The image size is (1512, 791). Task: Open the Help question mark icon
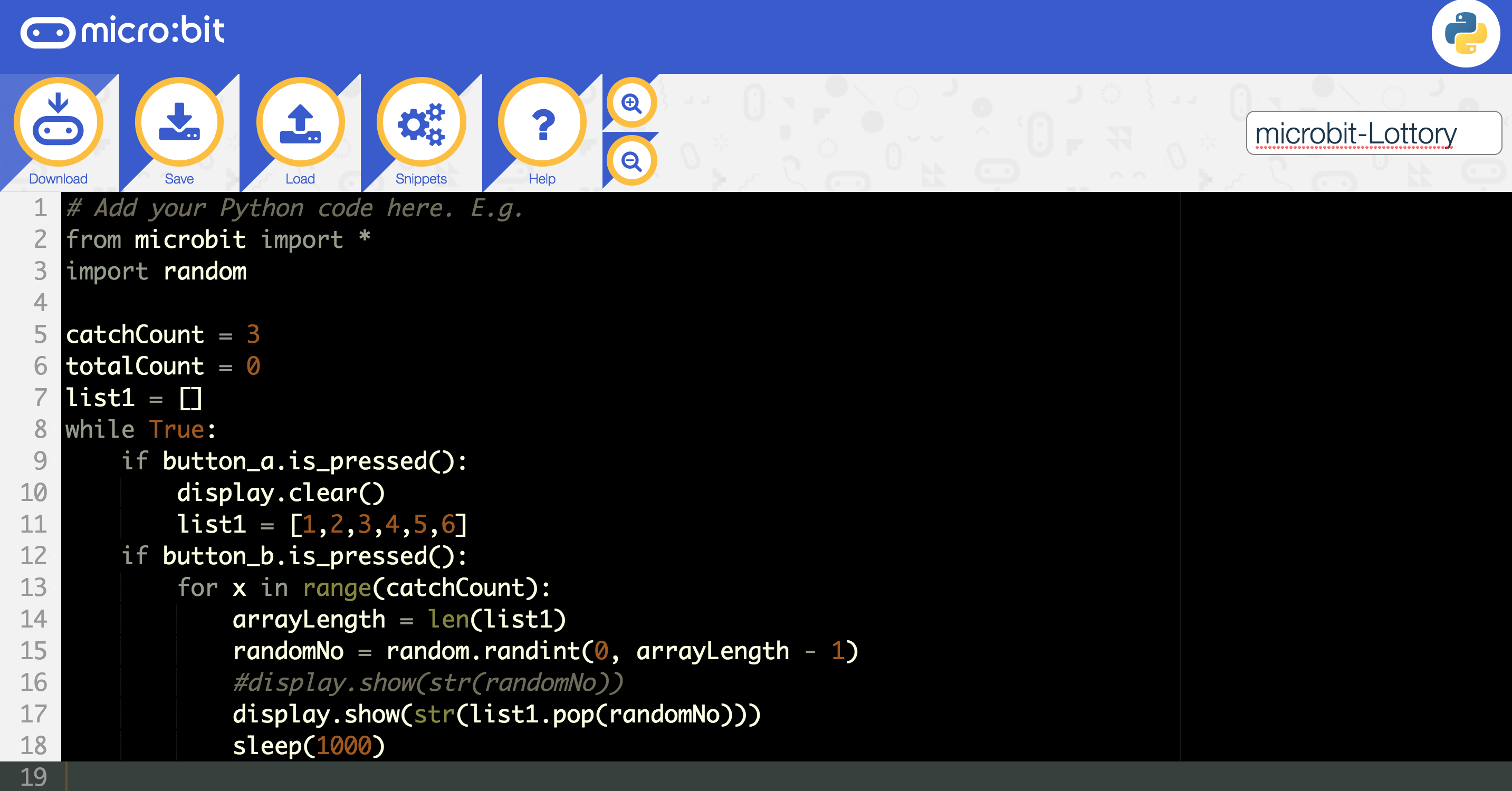542,123
